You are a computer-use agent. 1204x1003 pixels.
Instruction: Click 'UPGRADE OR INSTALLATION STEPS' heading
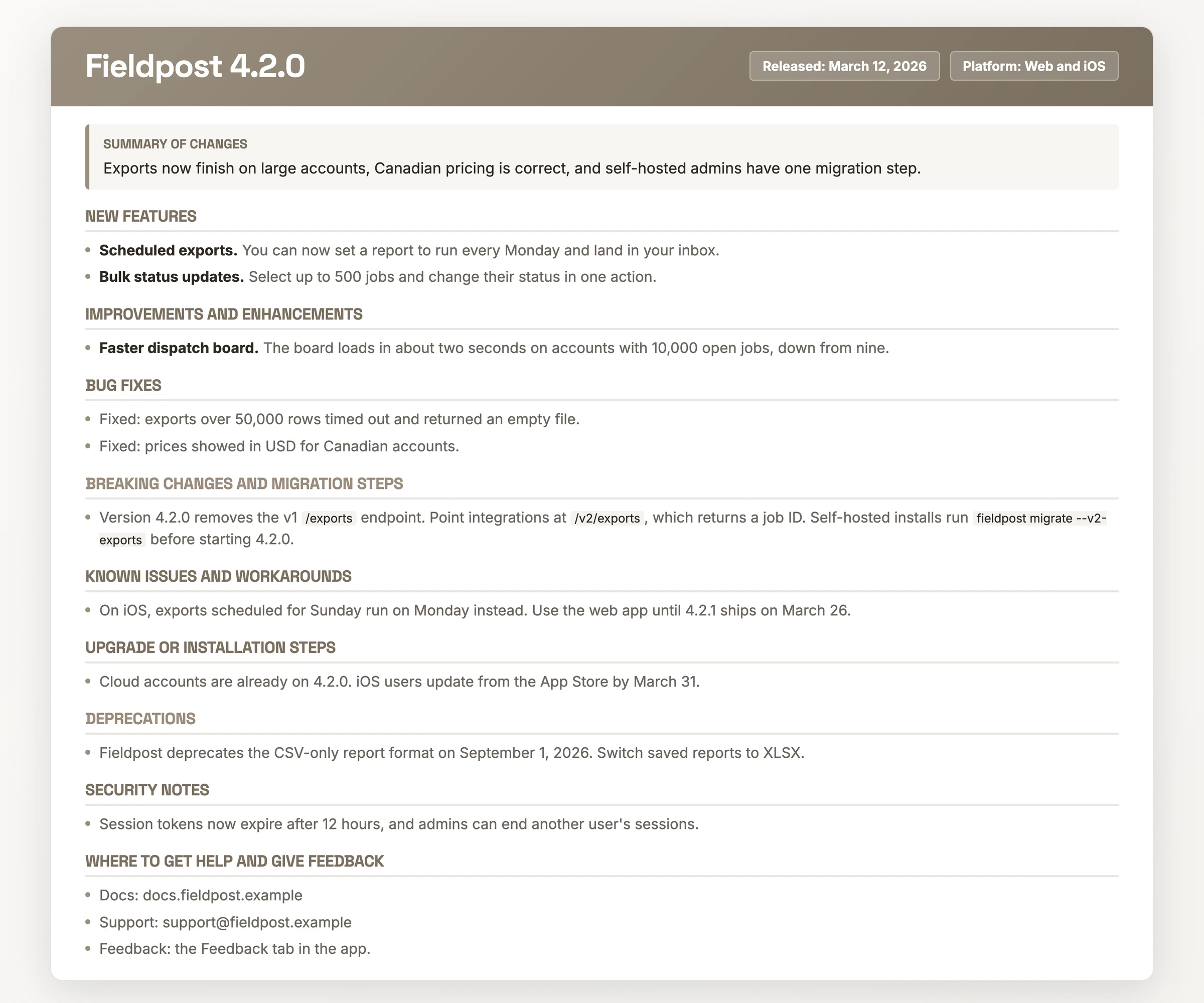[210, 647]
